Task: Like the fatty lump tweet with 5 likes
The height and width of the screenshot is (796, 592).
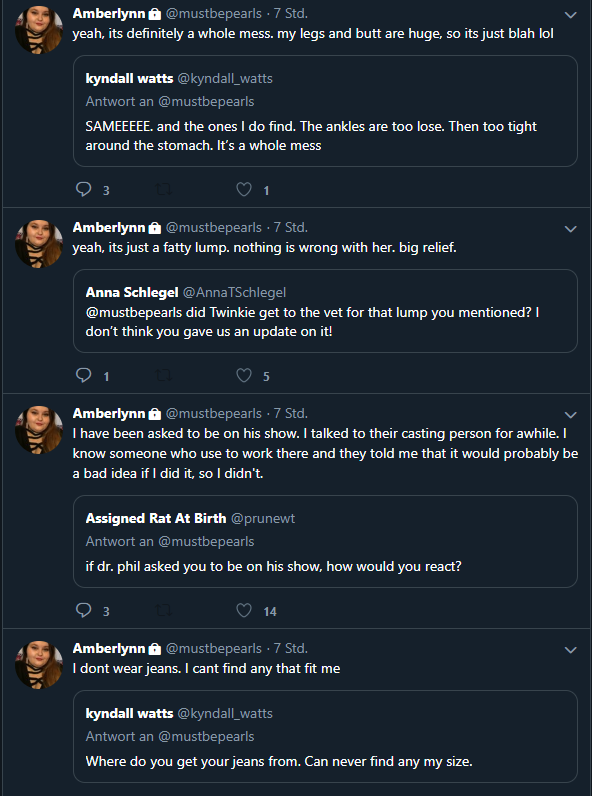Action: point(244,375)
